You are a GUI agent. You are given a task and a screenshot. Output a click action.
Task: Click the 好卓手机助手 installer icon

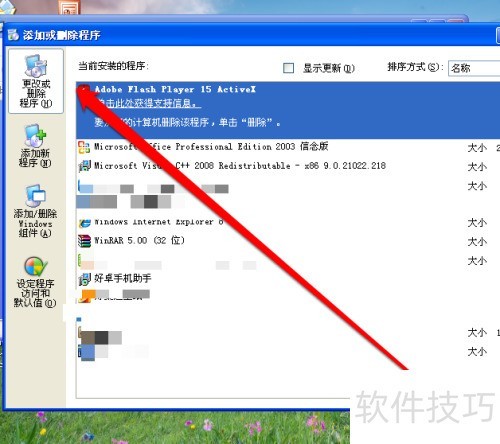click(84, 279)
